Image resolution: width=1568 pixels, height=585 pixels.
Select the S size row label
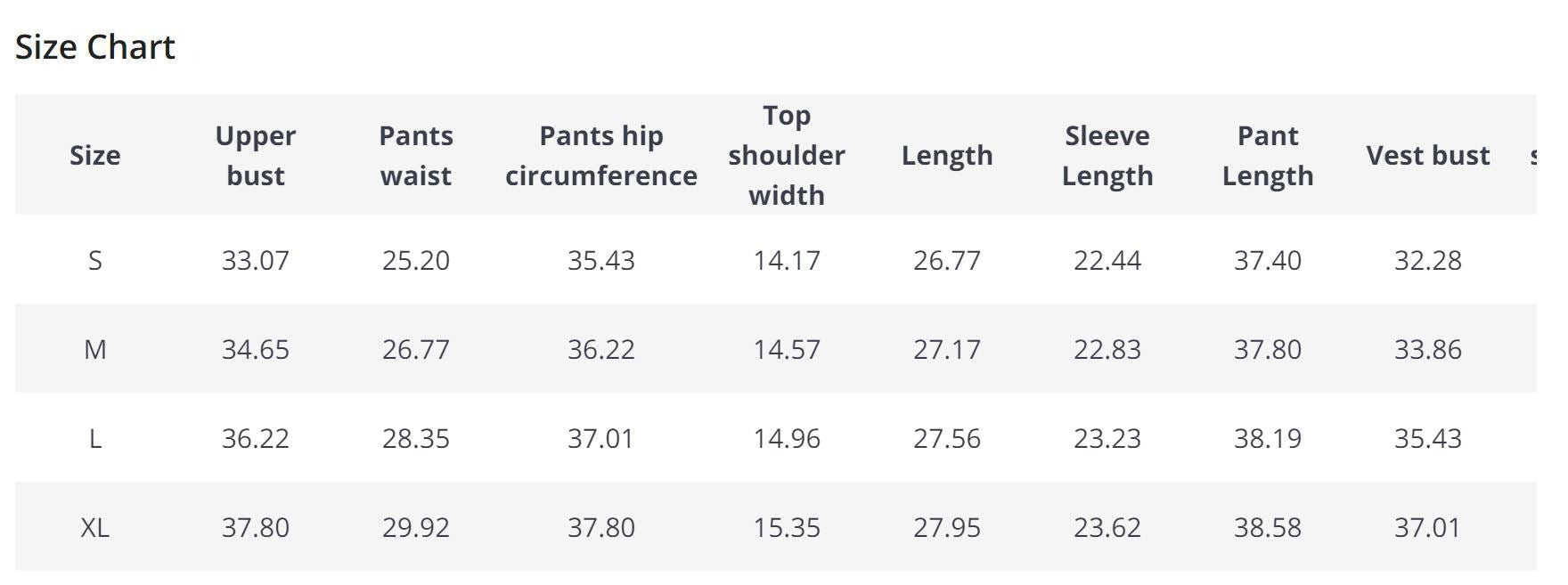tap(95, 260)
